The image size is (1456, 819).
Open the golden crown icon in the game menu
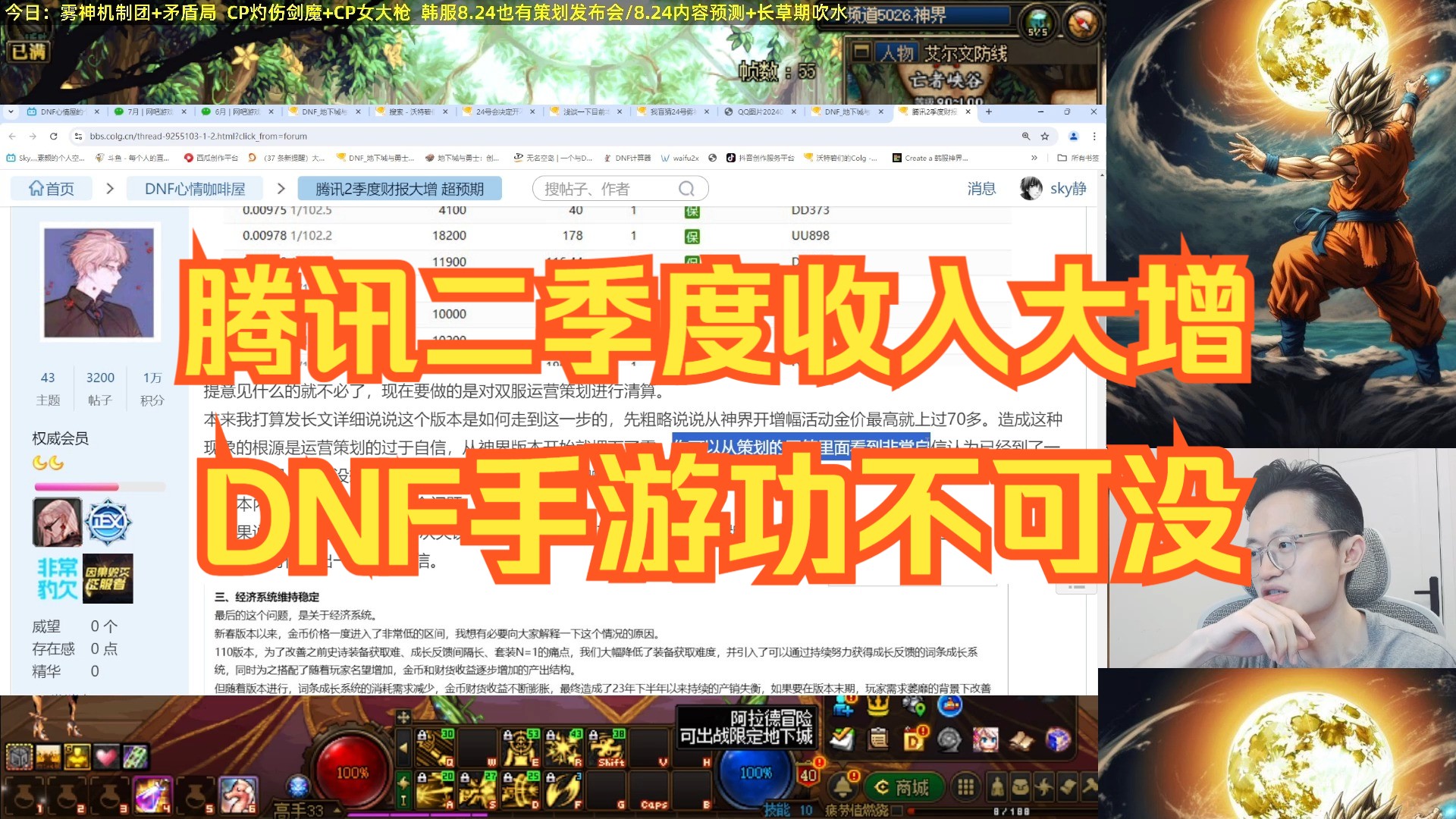pos(878,705)
